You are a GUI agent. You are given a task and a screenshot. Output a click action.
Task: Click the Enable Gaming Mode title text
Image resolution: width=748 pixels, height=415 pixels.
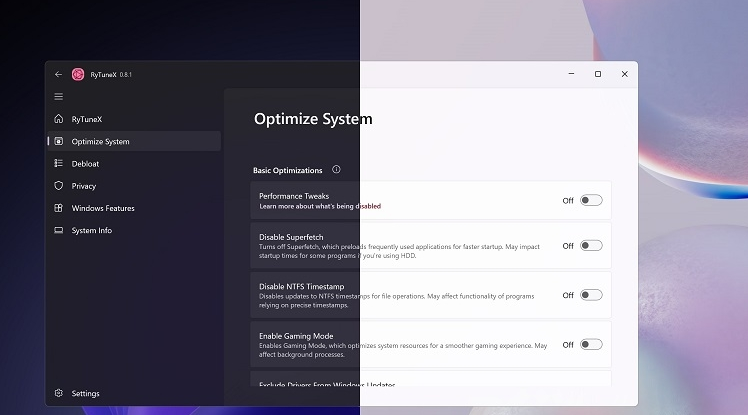[x=296, y=336]
